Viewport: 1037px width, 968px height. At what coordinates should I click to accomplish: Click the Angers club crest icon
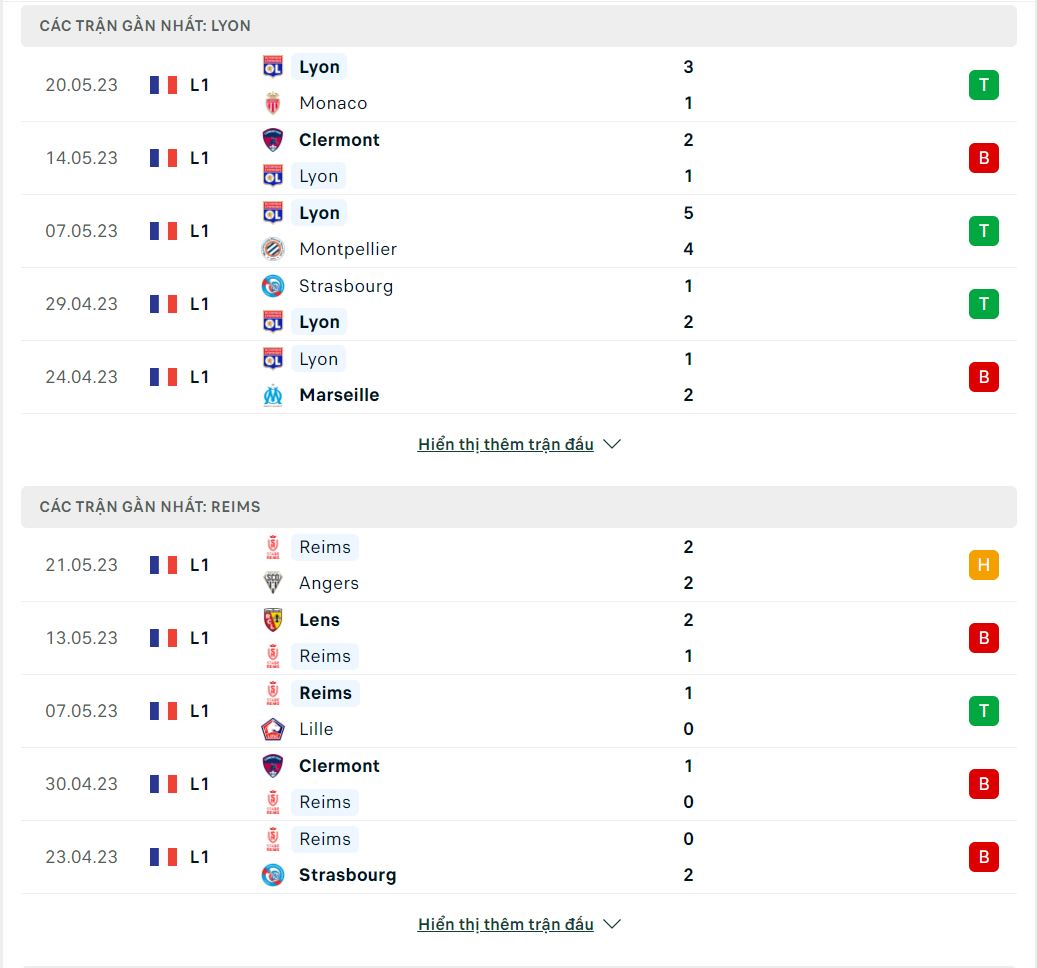pyautogui.click(x=272, y=583)
